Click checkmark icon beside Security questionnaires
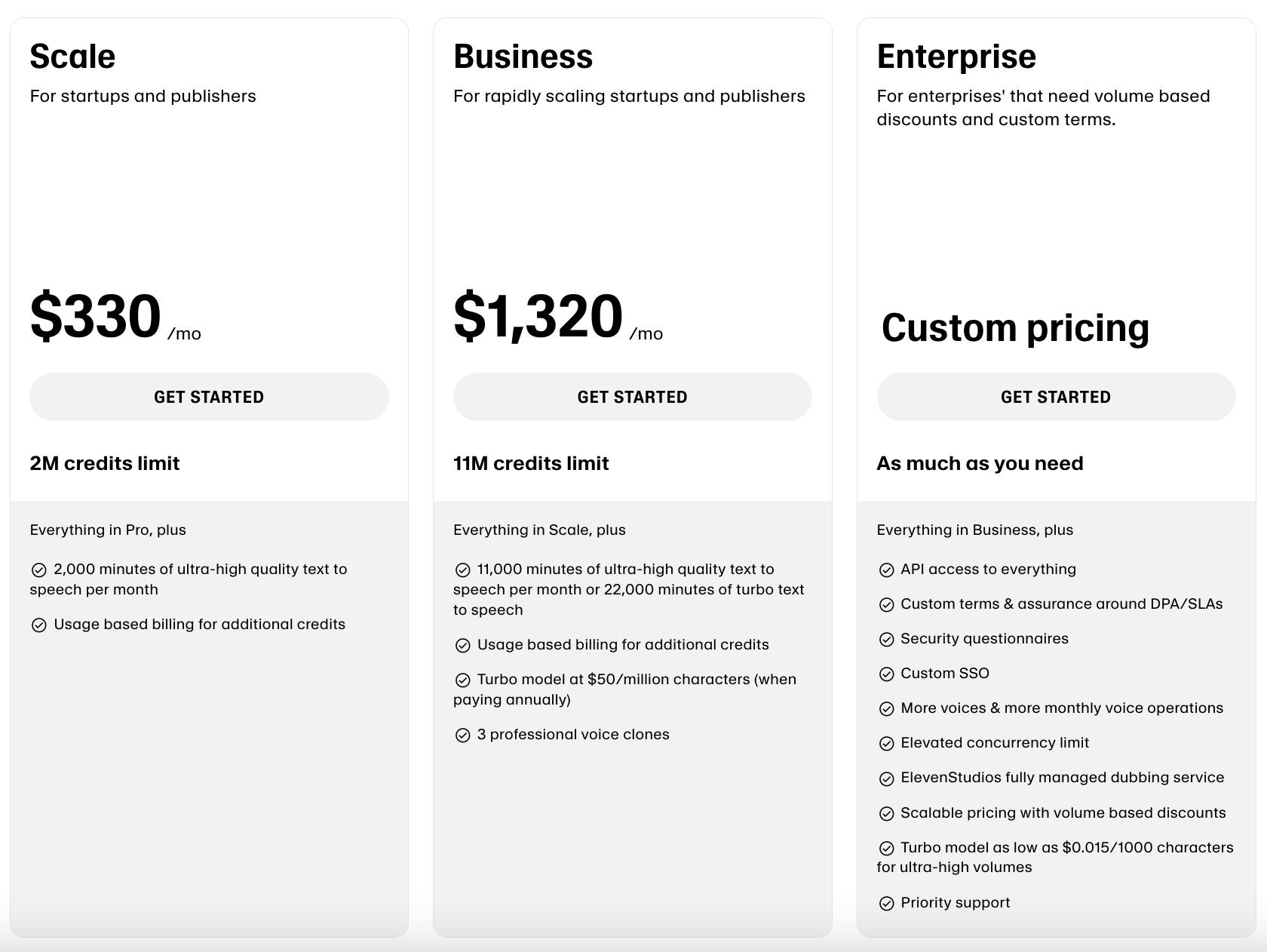The height and width of the screenshot is (952, 1267). [x=887, y=640]
